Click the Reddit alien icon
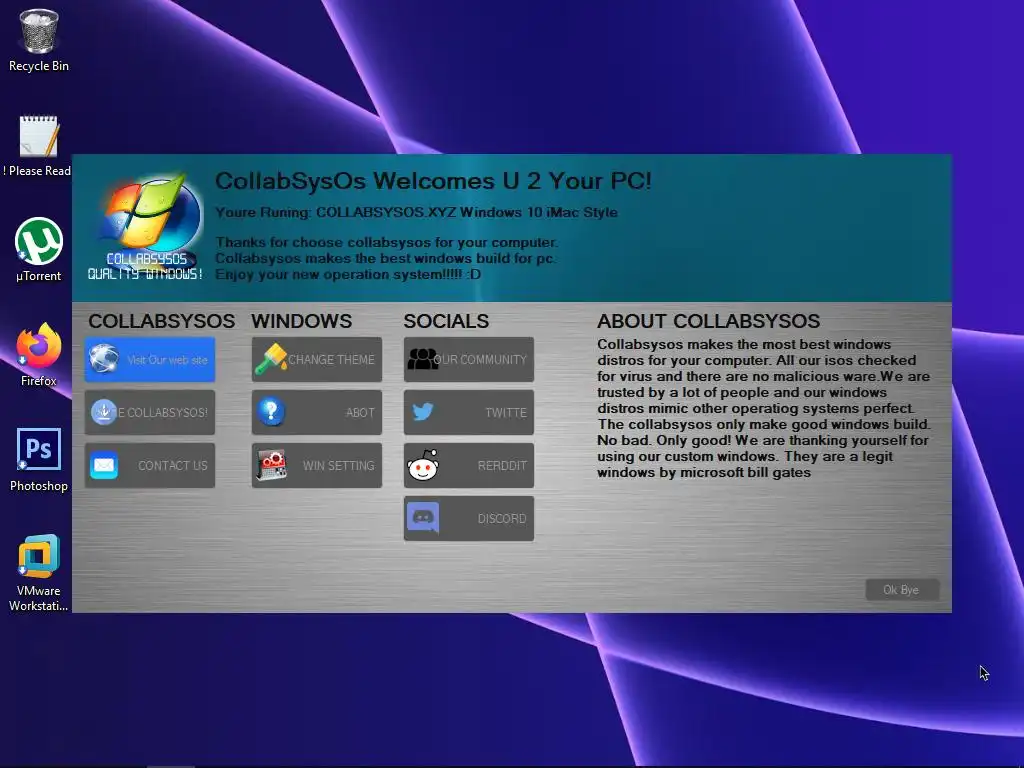The image size is (1024, 768). pos(423,465)
